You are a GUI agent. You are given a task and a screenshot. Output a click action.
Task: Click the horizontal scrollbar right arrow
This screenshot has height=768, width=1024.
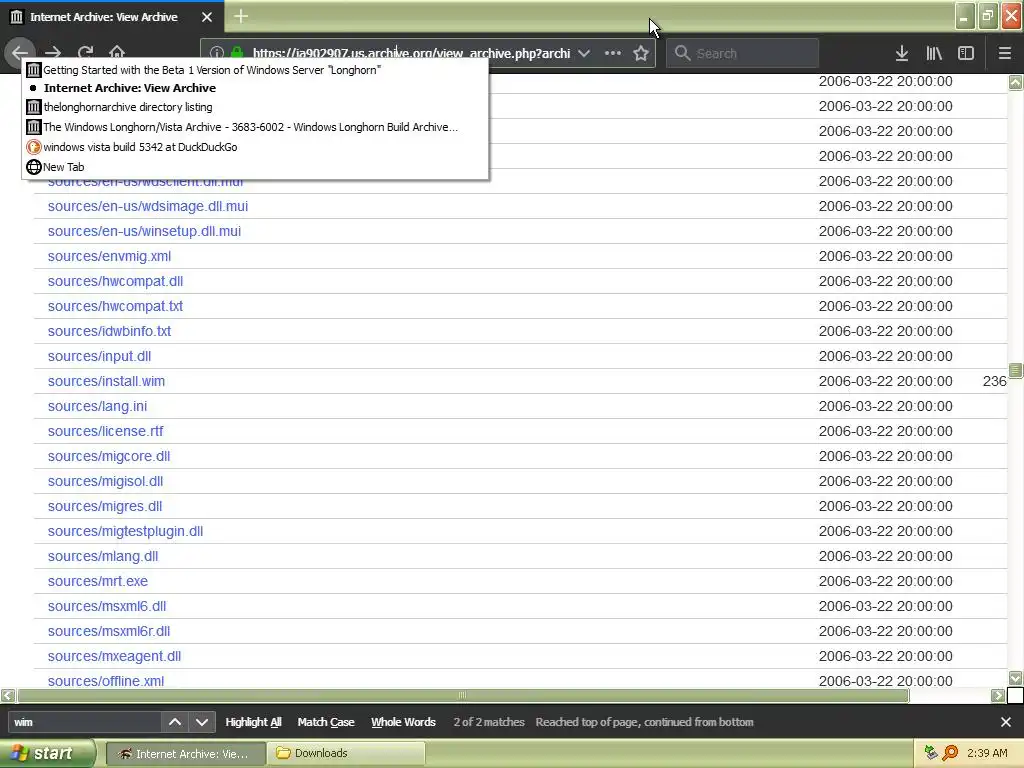(x=997, y=696)
